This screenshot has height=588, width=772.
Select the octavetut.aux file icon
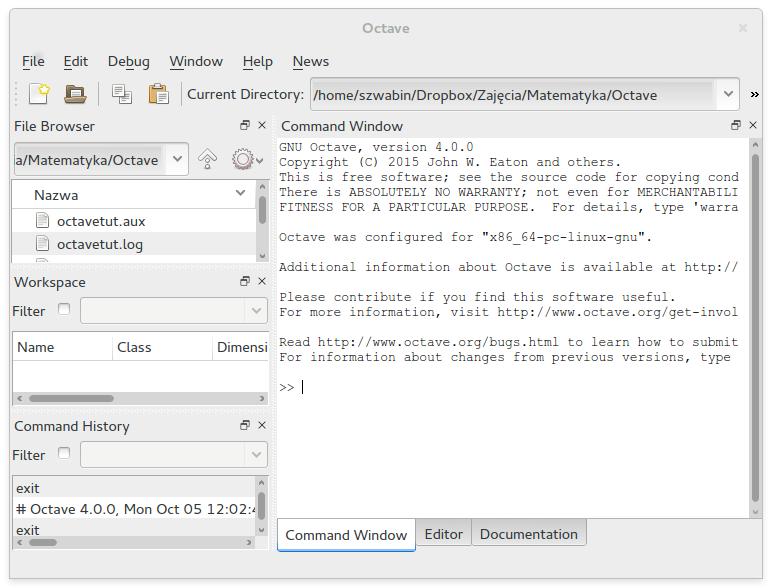pyautogui.click(x=43, y=220)
